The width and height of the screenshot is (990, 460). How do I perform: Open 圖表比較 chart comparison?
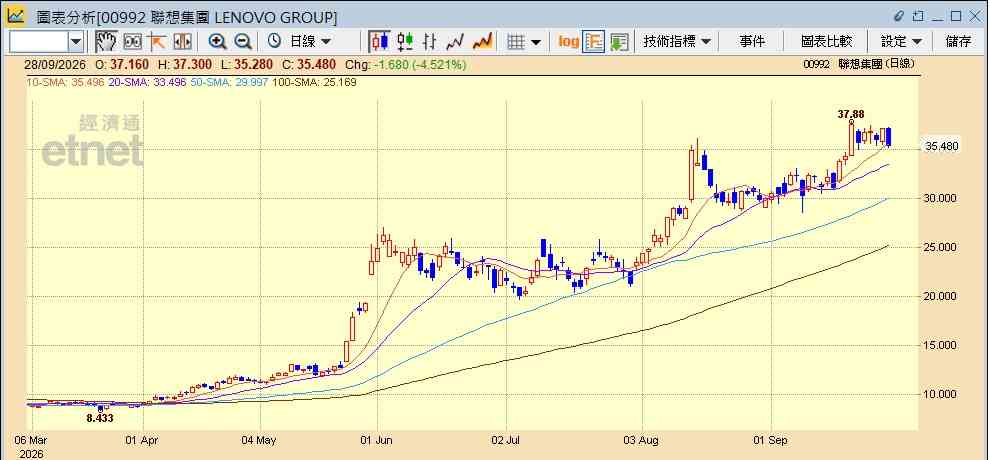826,42
